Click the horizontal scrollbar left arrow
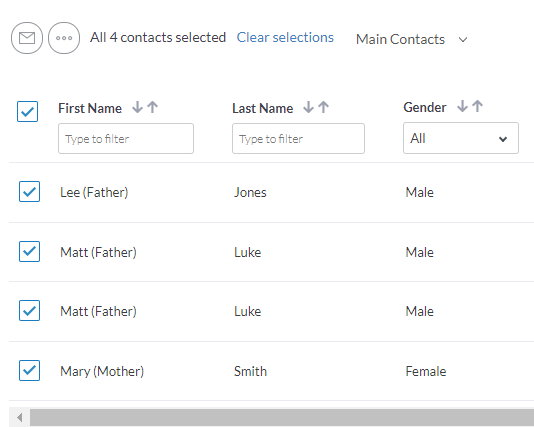The height and width of the screenshot is (427, 534). click(19, 417)
